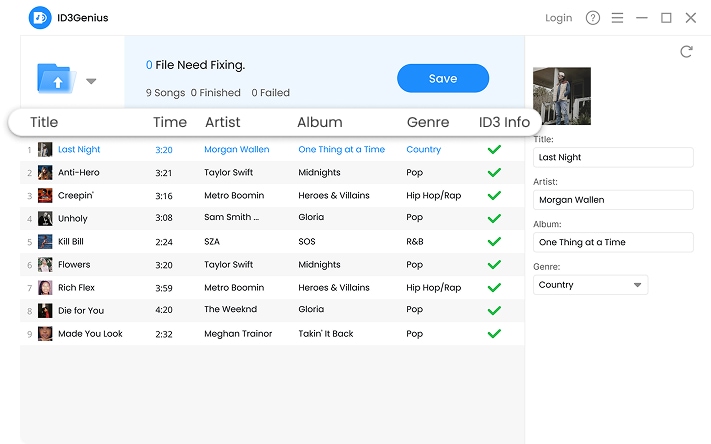The height and width of the screenshot is (444, 711).
Task: Click the Last Night song cover thumbnail
Action: (x=45, y=149)
